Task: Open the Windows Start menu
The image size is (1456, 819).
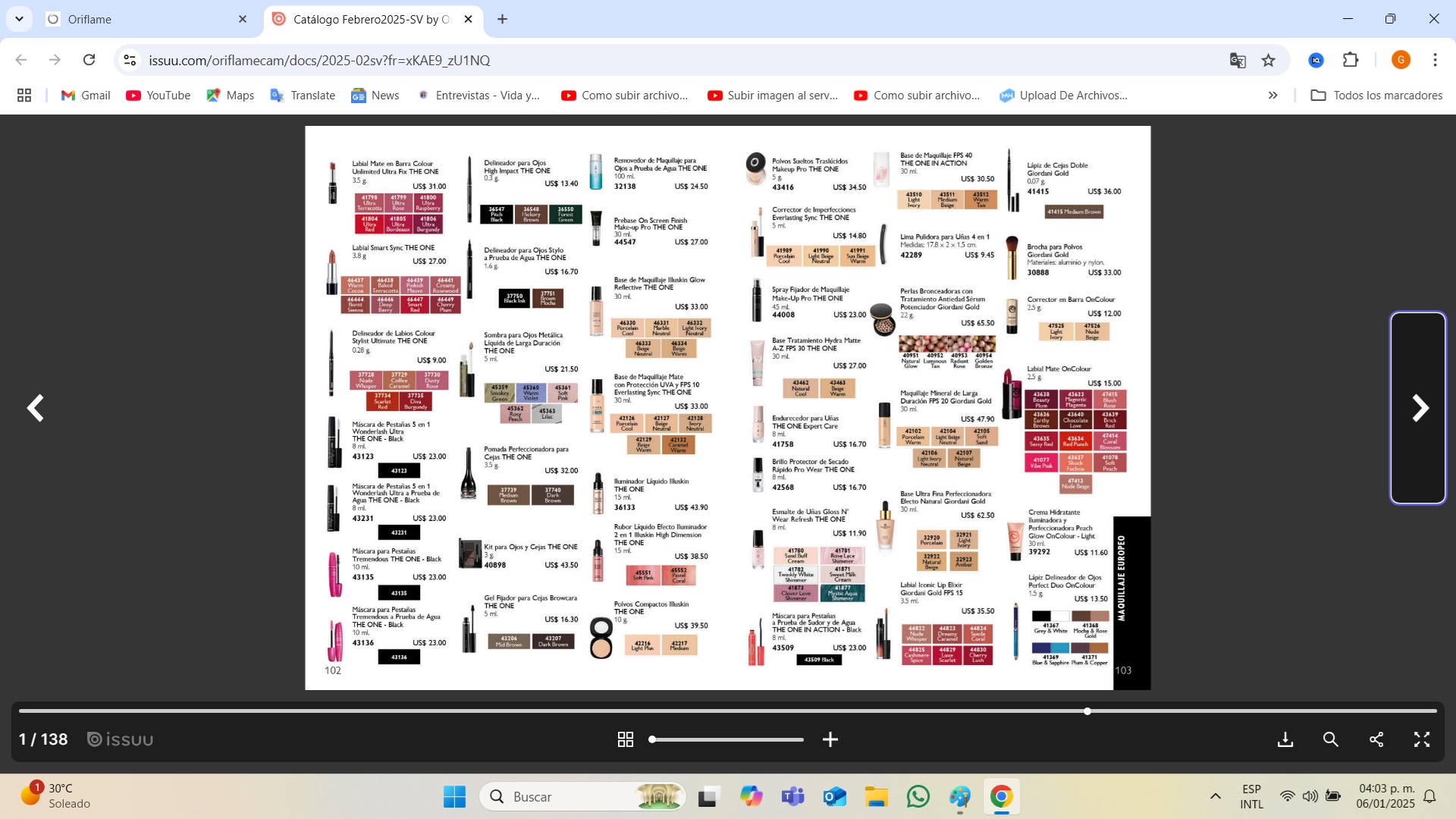Action: [x=454, y=796]
